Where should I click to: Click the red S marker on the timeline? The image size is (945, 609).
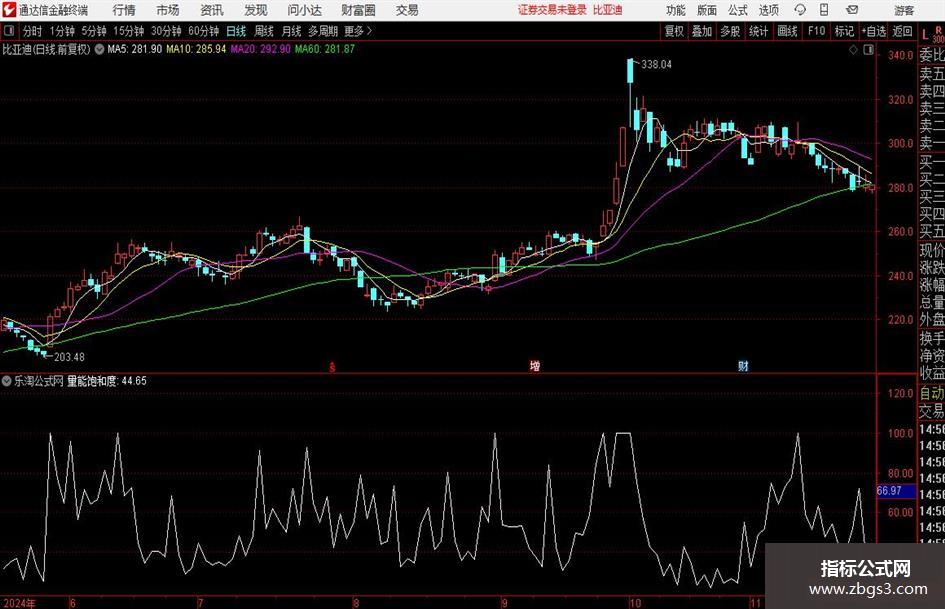331,367
